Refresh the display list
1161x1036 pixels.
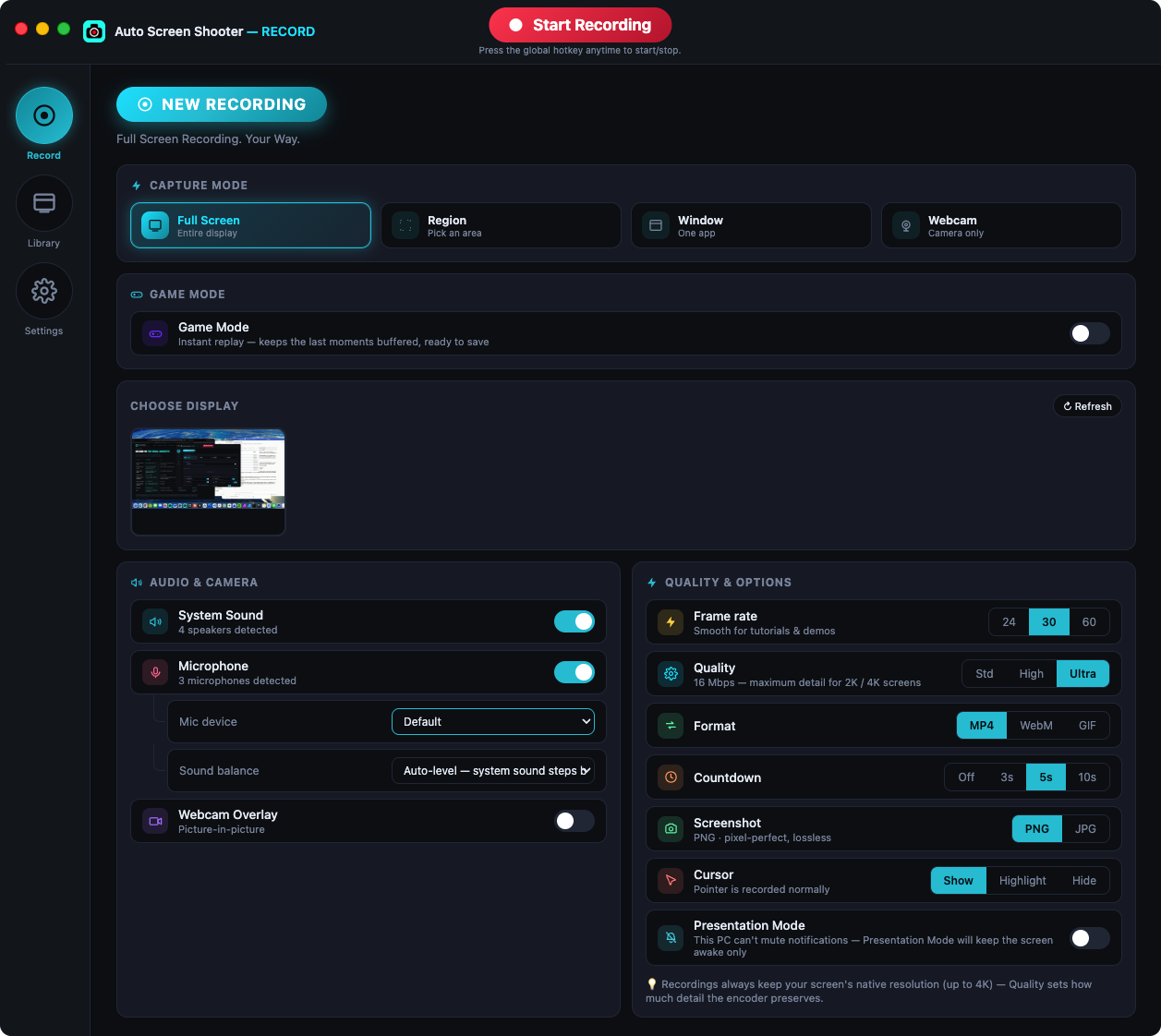coord(1087,406)
